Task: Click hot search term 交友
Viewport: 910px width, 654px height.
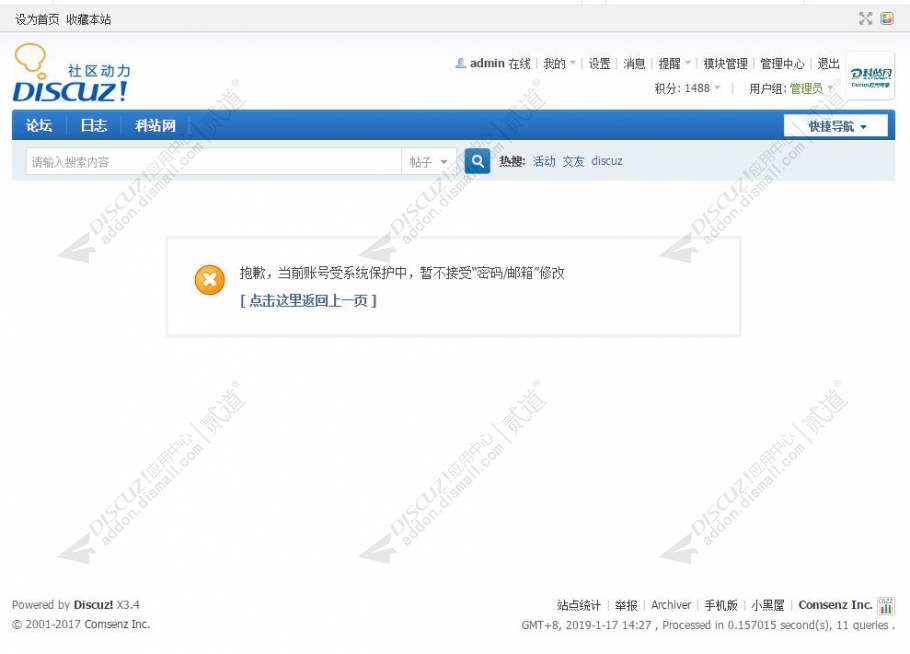Action: [573, 161]
